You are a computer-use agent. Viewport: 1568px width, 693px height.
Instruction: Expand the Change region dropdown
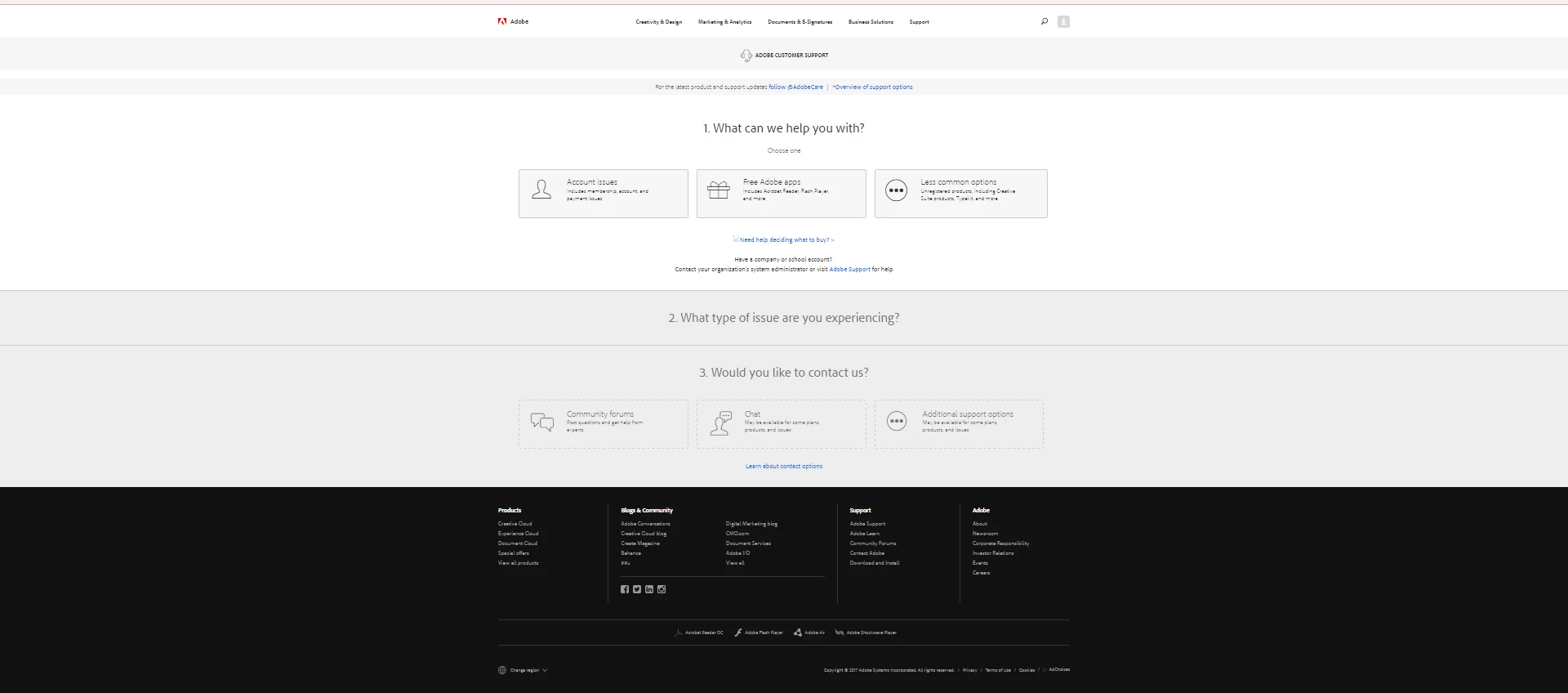[x=523, y=670]
